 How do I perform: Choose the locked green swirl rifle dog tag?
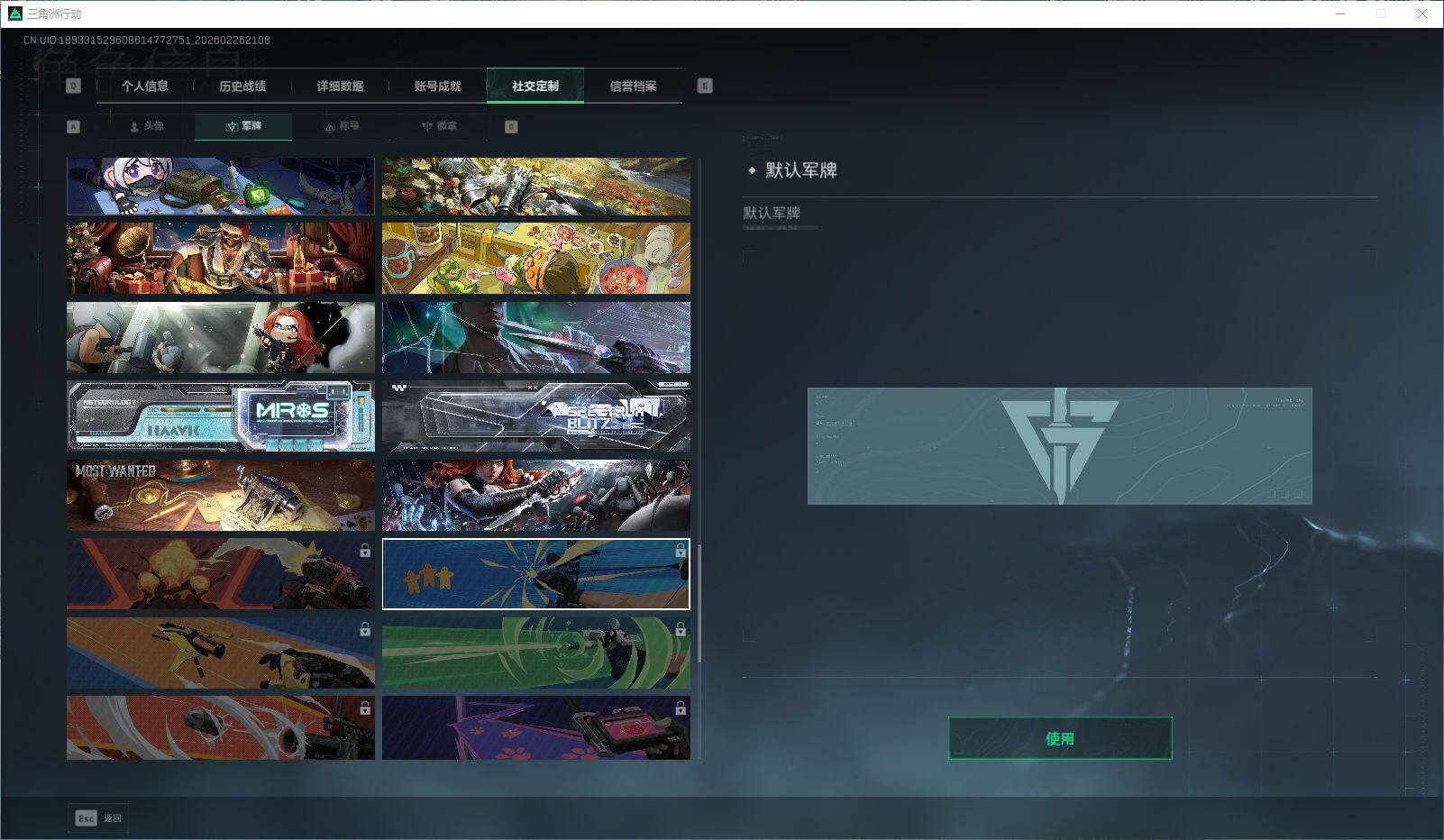(536, 653)
